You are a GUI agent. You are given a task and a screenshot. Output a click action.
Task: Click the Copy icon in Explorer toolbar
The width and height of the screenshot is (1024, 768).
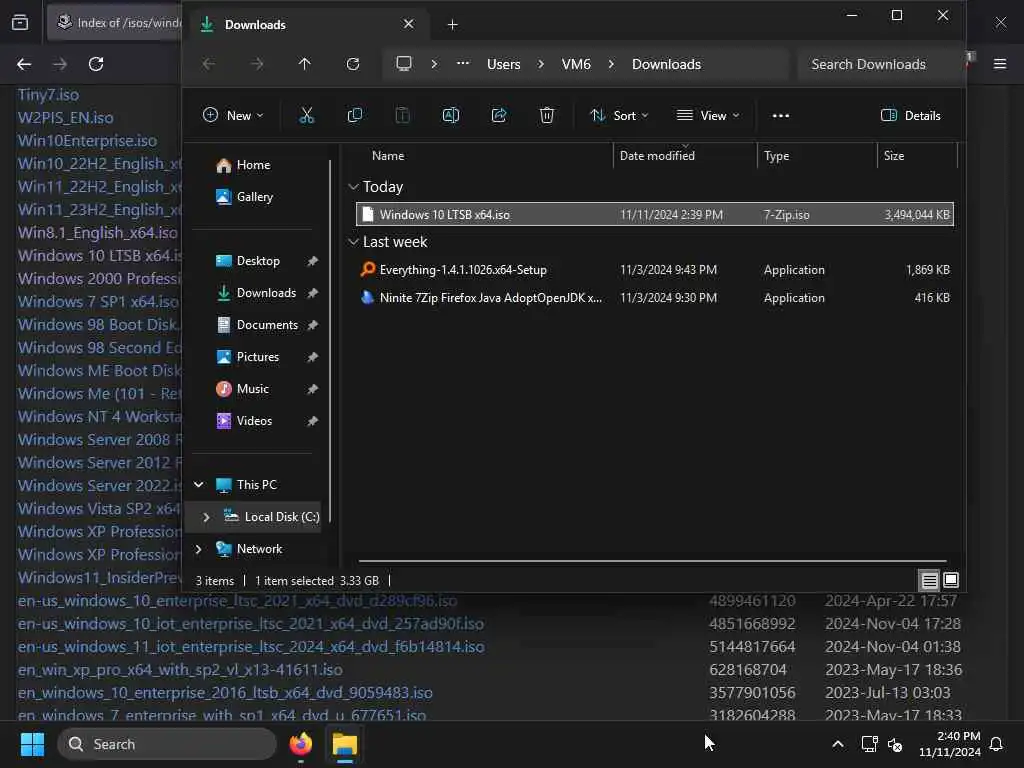[x=355, y=116]
